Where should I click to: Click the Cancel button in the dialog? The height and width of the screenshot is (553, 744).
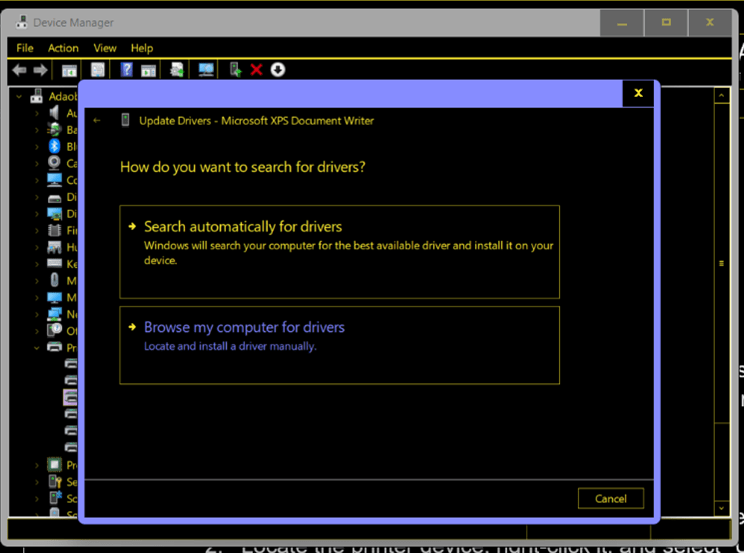(x=611, y=498)
